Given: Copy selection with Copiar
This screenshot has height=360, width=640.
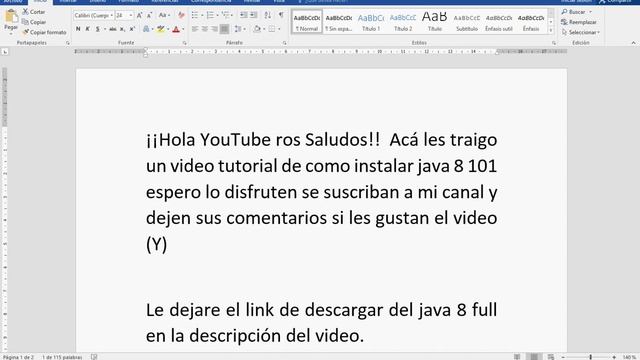Looking at the screenshot, I should (33, 22).
